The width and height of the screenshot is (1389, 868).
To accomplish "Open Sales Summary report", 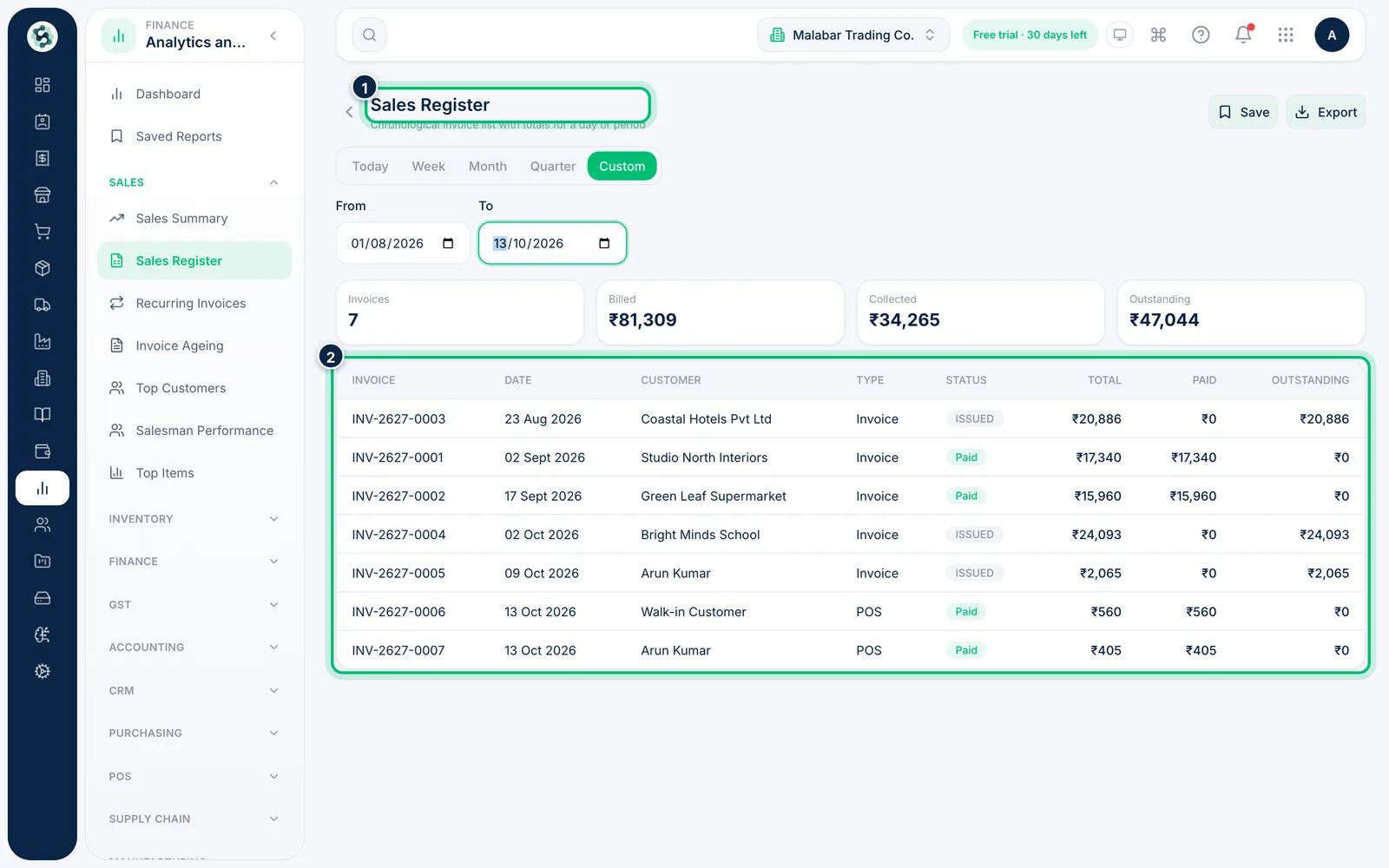I will coord(194,219).
